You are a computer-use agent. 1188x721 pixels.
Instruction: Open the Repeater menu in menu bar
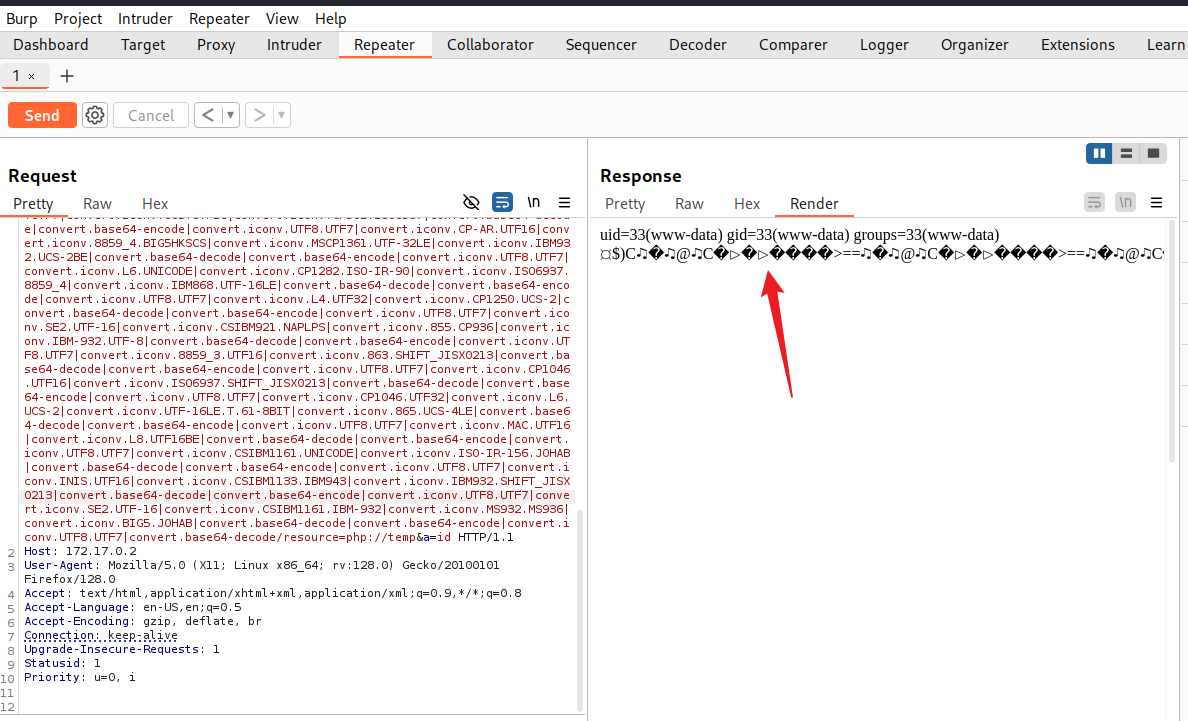pos(219,18)
